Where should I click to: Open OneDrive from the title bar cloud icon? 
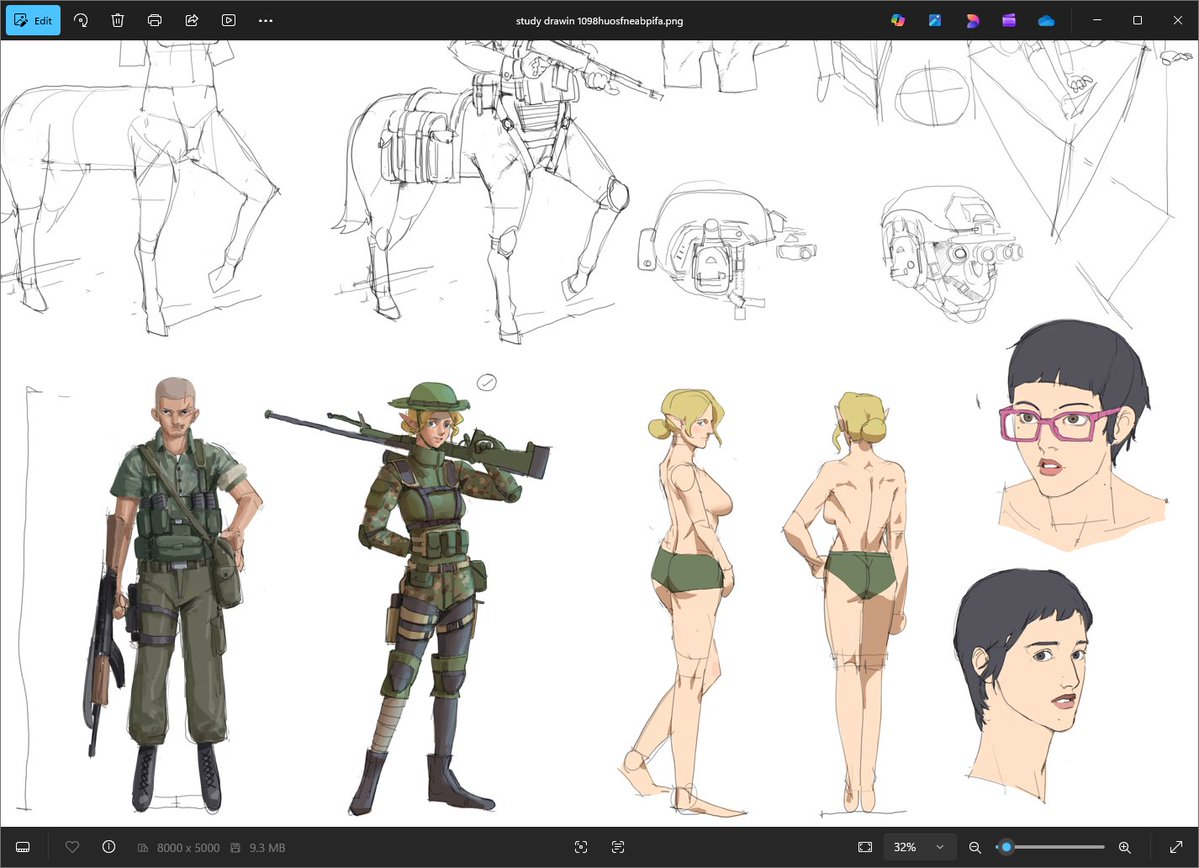click(x=1046, y=20)
